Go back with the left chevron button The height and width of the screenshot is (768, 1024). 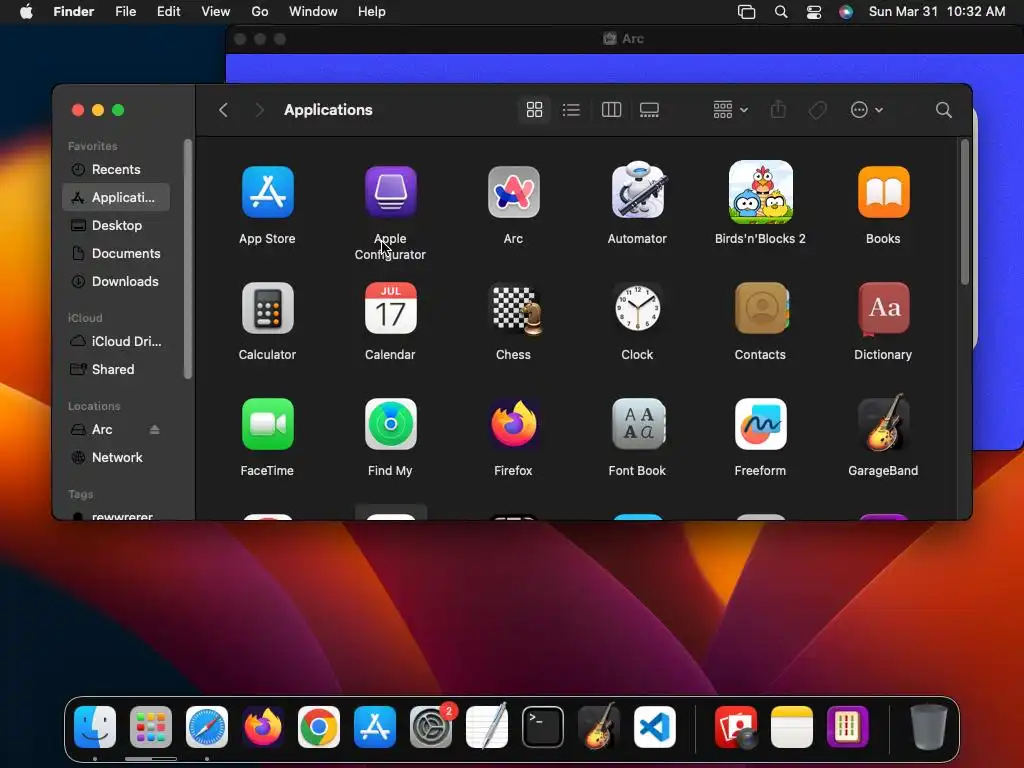(223, 110)
